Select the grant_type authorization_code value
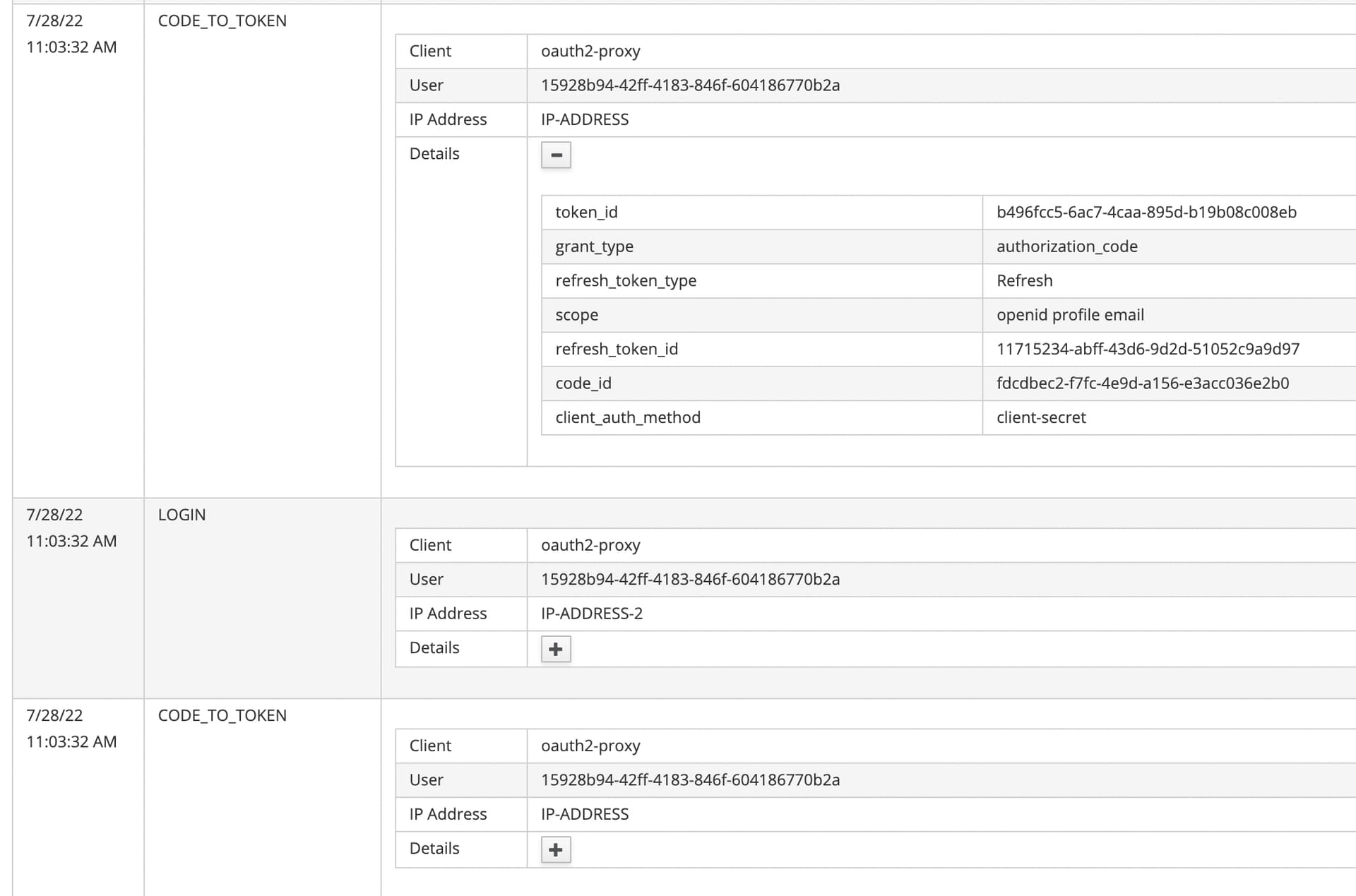The width and height of the screenshot is (1356, 896). 1067,246
